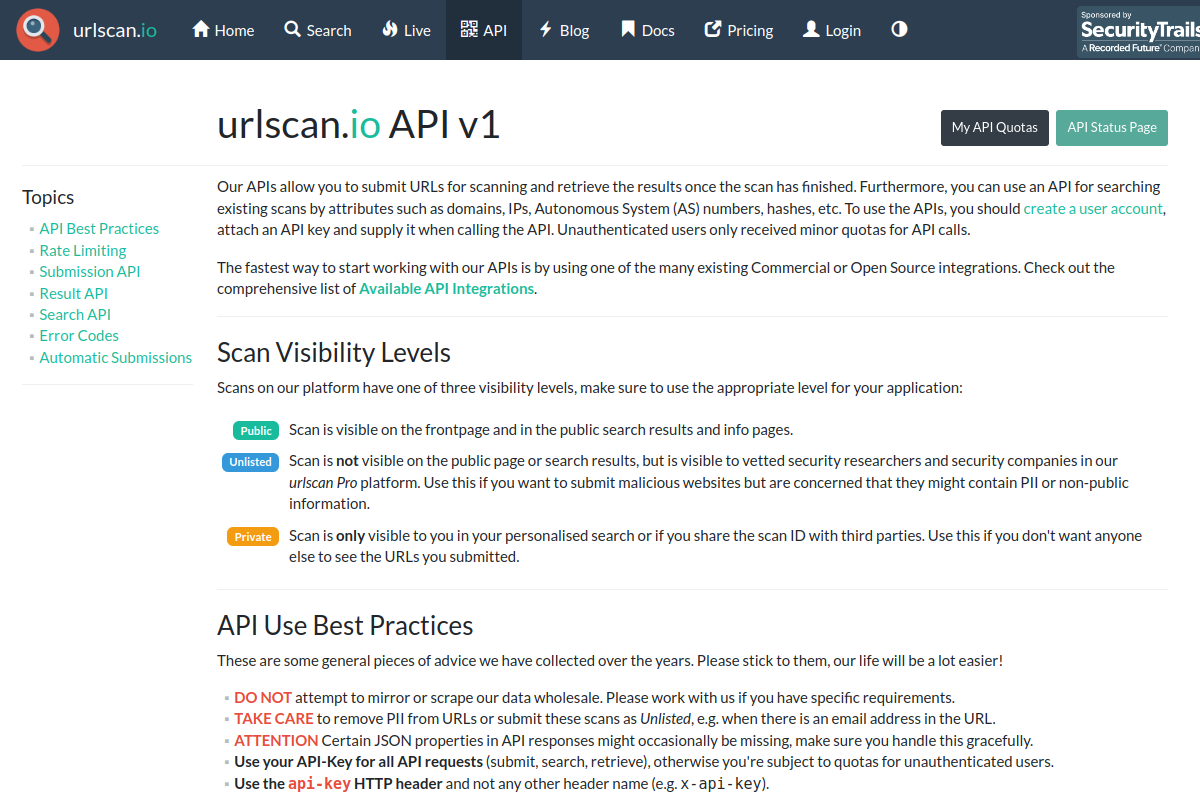Click the 'urlscan.io API v1' page title

358,126
